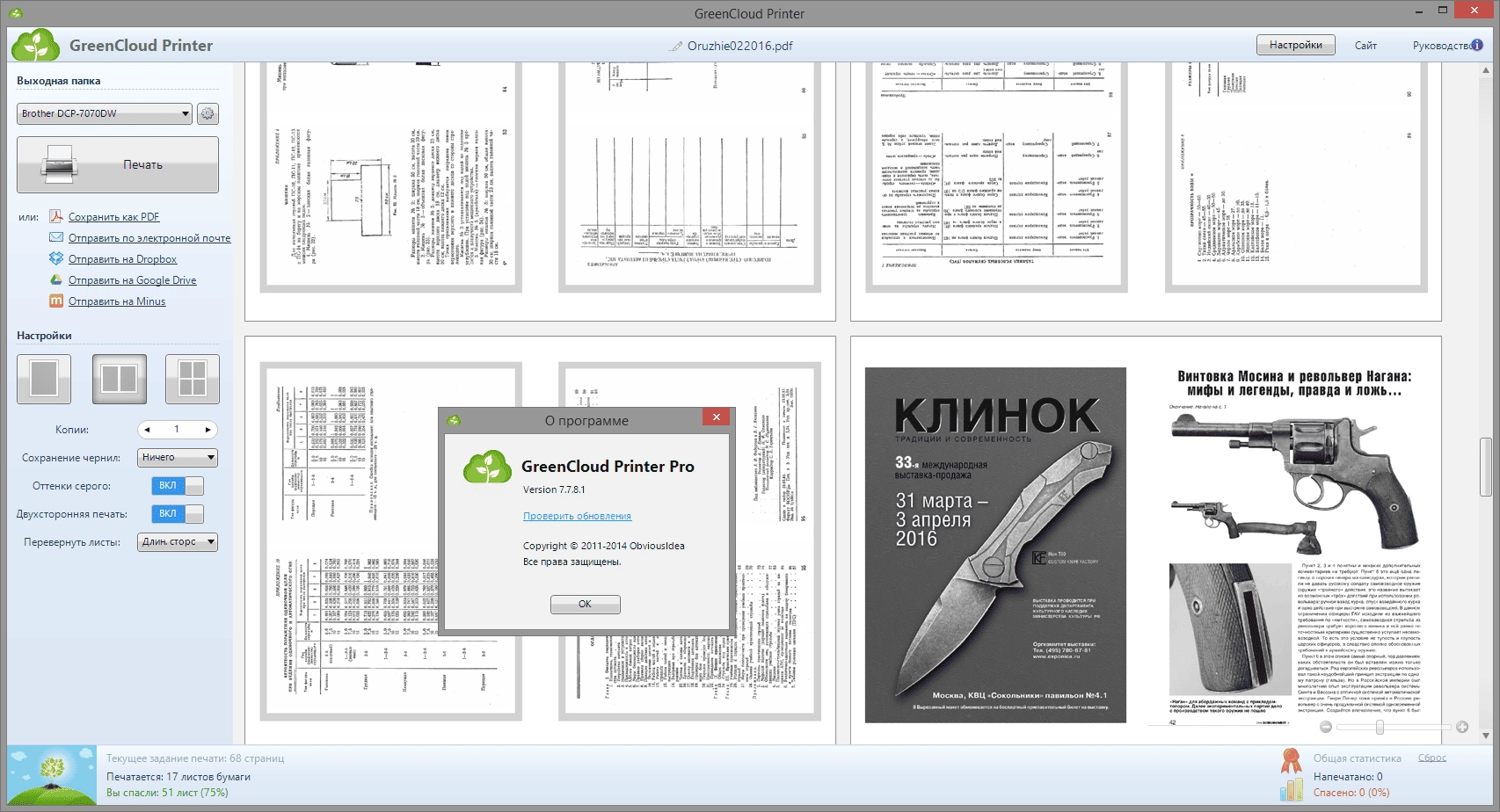This screenshot has height=812, width=1500.
Task: Click Отправить на Dropbox link
Action: 123,259
